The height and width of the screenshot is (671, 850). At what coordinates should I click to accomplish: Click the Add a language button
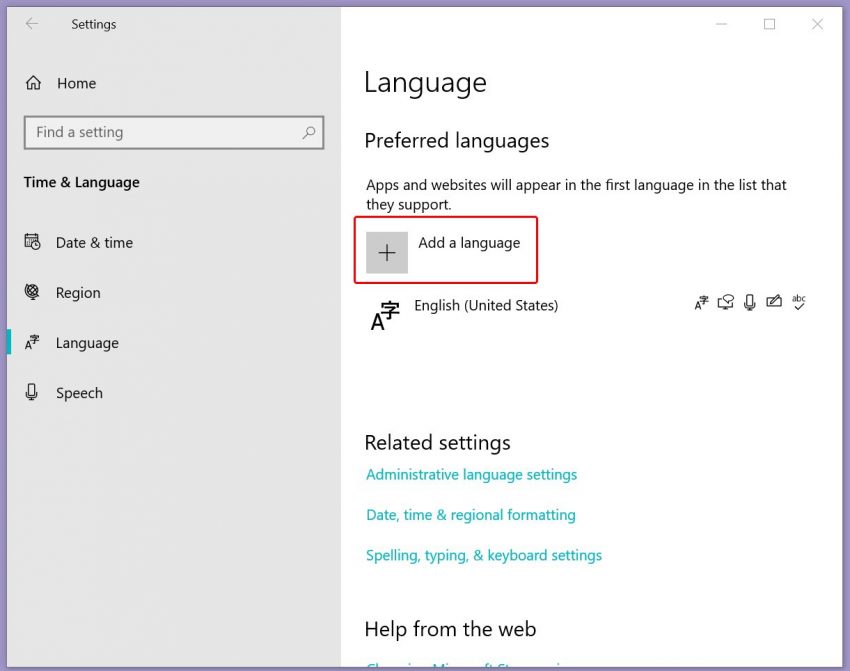pos(446,250)
